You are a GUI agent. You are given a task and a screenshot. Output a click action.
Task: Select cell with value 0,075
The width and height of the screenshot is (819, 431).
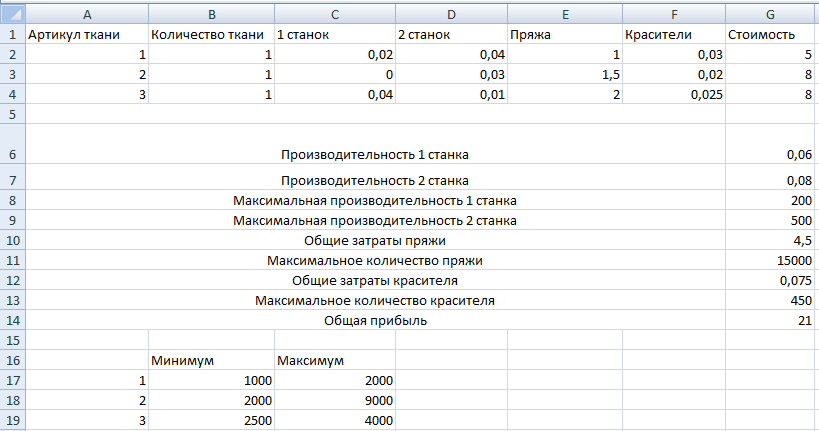pyautogui.click(x=770, y=281)
